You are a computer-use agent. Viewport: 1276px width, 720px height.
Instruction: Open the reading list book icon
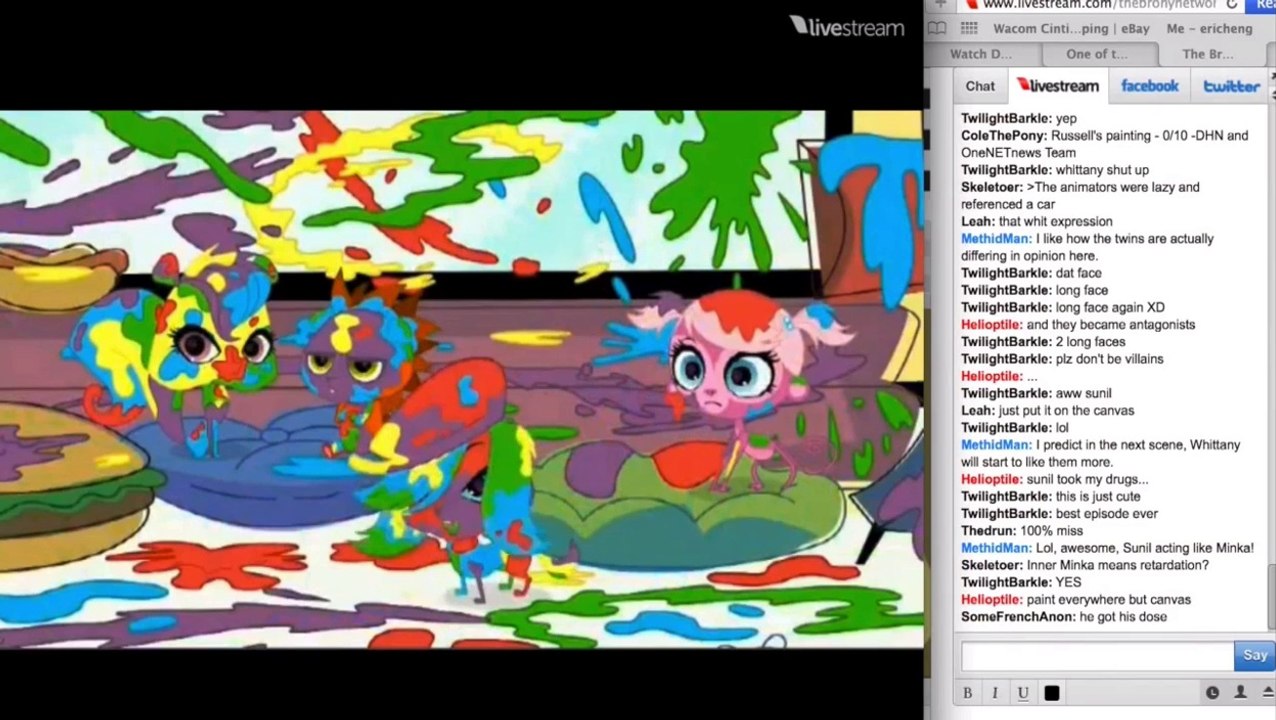[x=937, y=29]
